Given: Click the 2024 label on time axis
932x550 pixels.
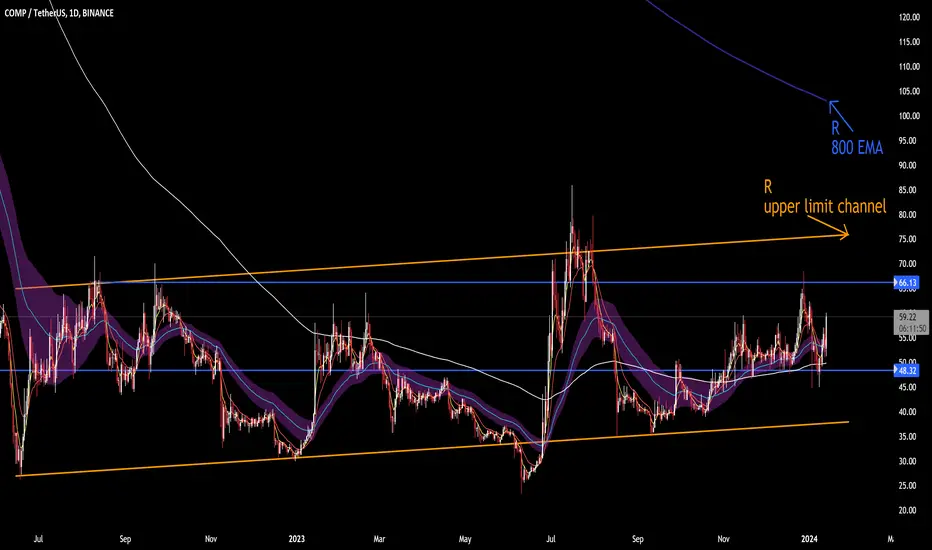Looking at the screenshot, I should pos(809,539).
